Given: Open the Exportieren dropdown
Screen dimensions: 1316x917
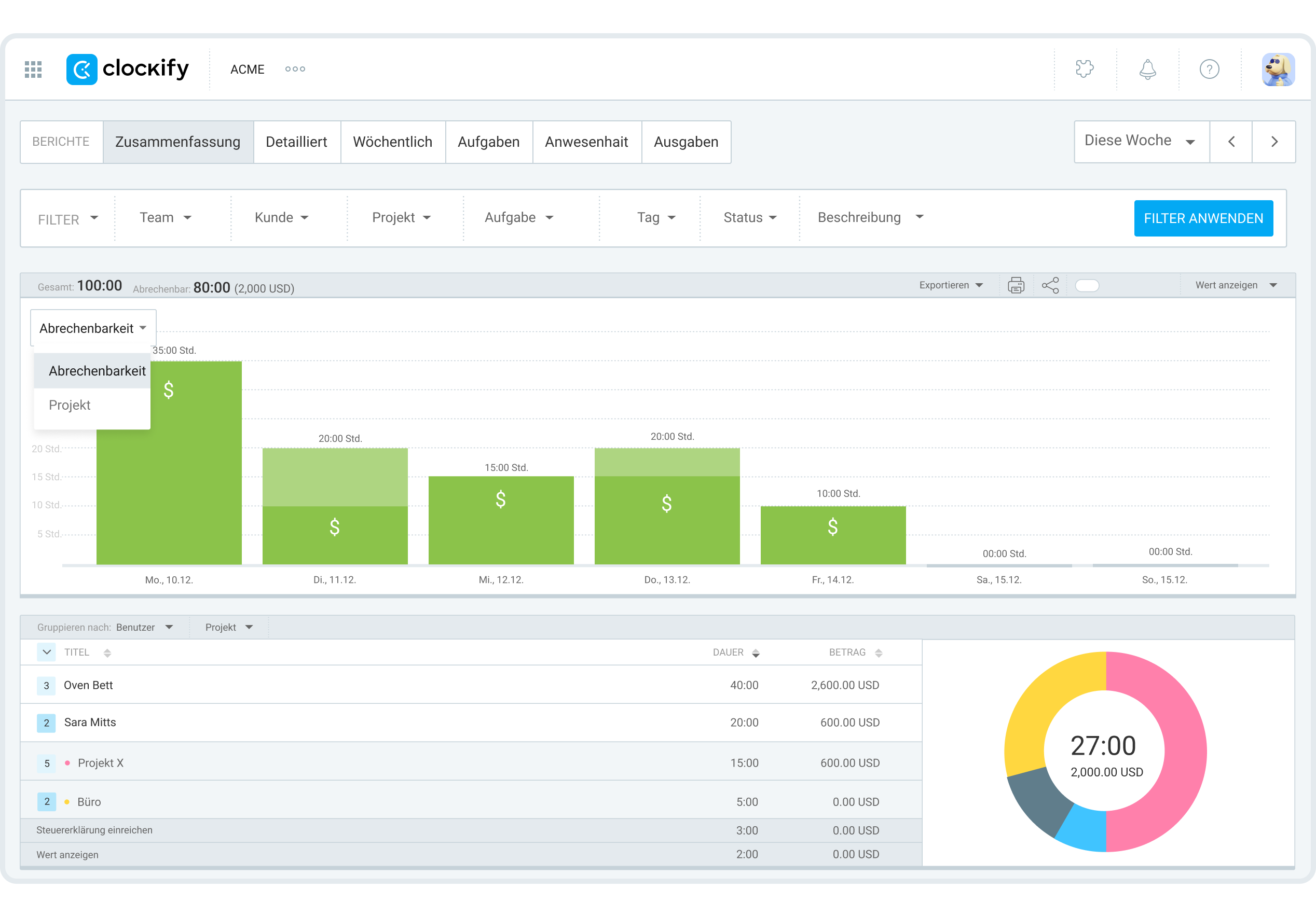Looking at the screenshot, I should 950,285.
